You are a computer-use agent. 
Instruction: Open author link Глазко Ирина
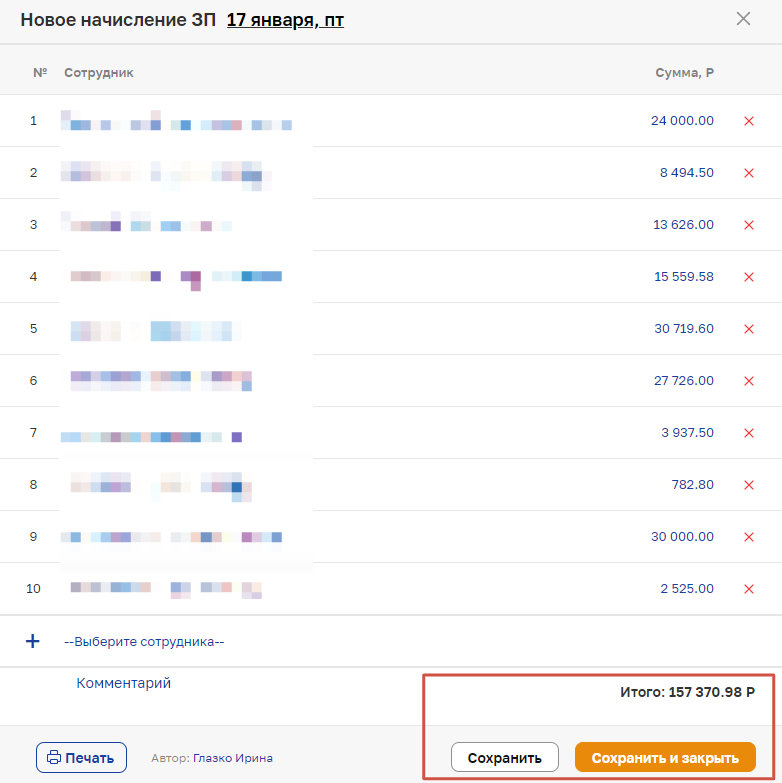(x=232, y=758)
